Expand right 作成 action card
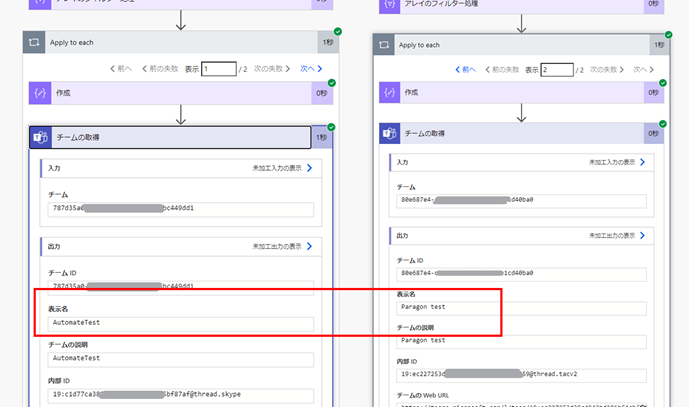The image size is (689, 407). pos(522,92)
